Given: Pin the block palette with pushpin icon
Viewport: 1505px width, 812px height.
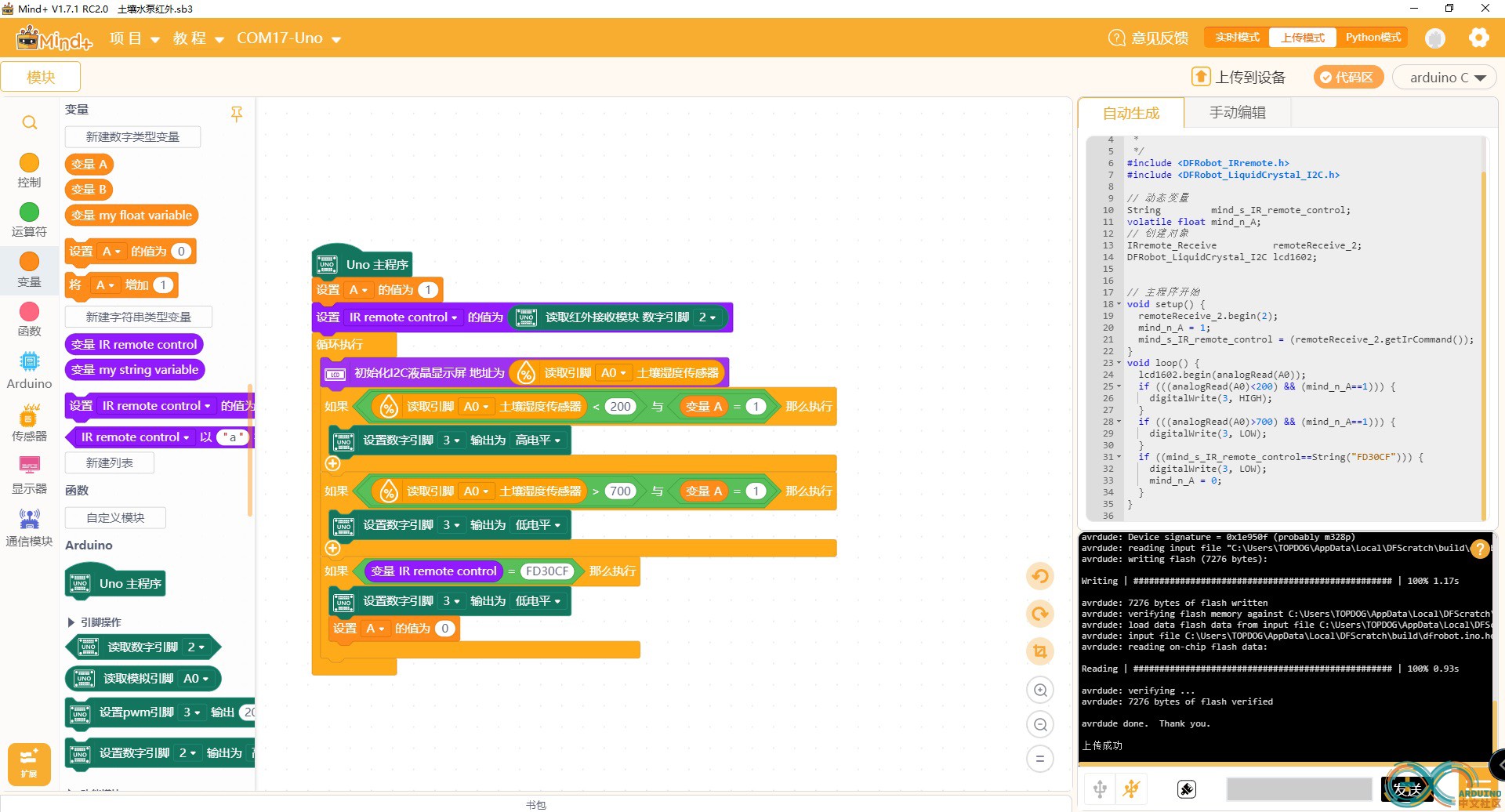Looking at the screenshot, I should point(236,114).
